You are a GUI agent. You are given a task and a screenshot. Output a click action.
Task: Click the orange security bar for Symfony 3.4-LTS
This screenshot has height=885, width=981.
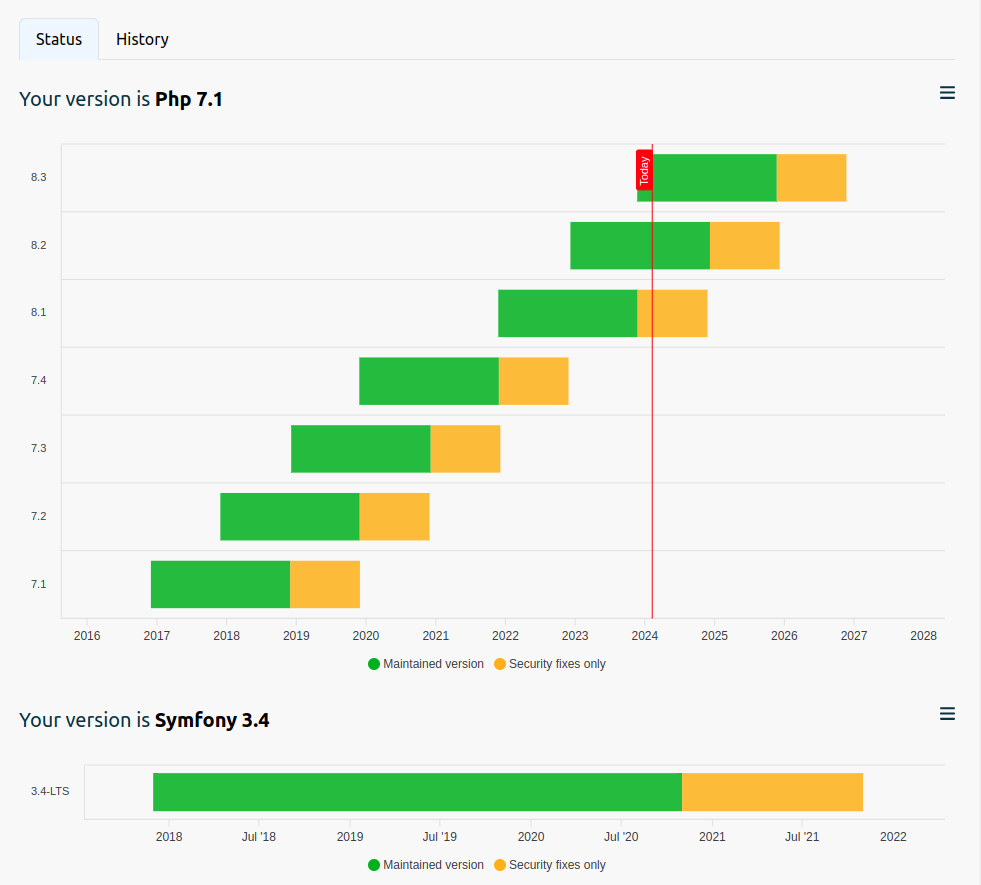coord(773,792)
